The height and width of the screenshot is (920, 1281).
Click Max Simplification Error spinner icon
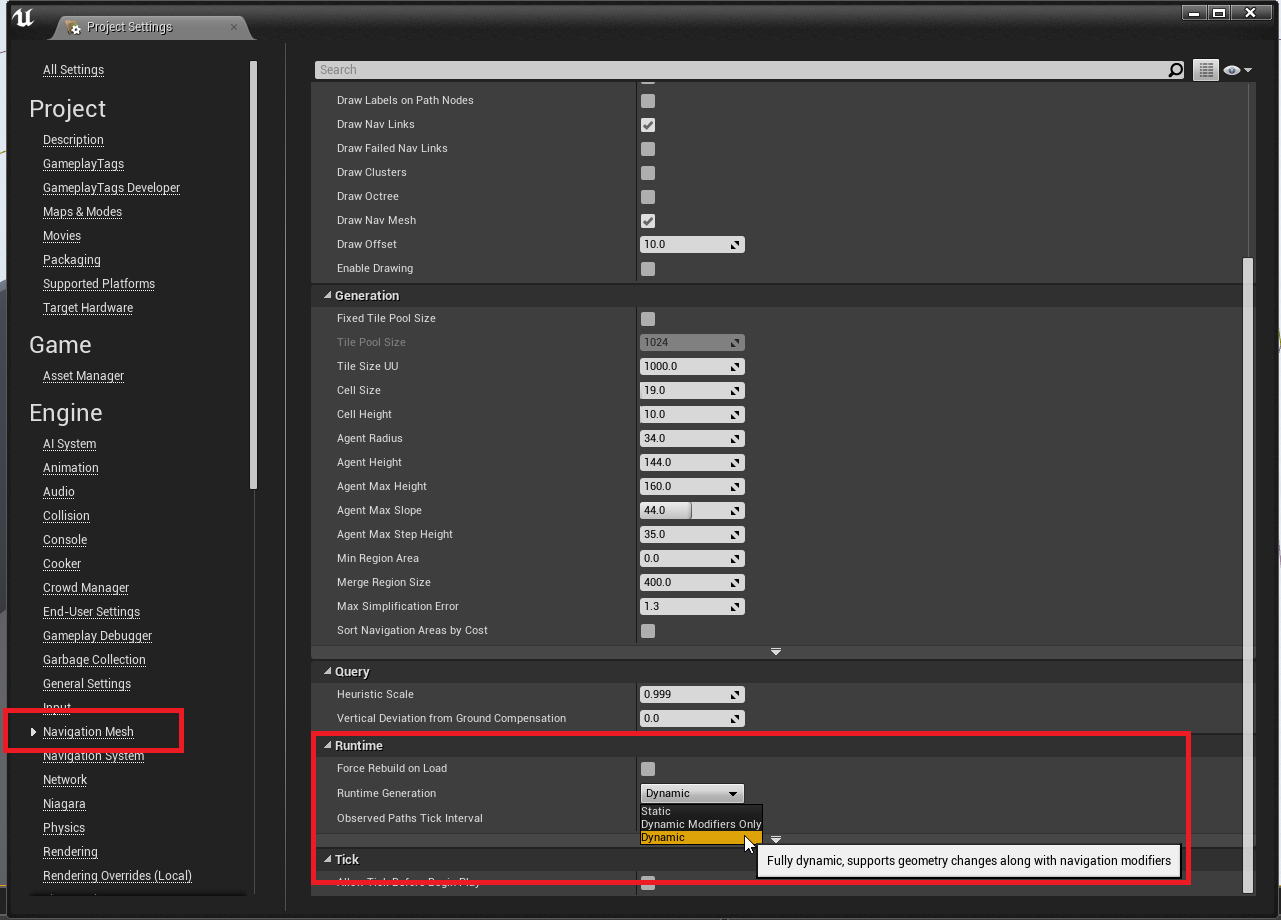click(735, 607)
